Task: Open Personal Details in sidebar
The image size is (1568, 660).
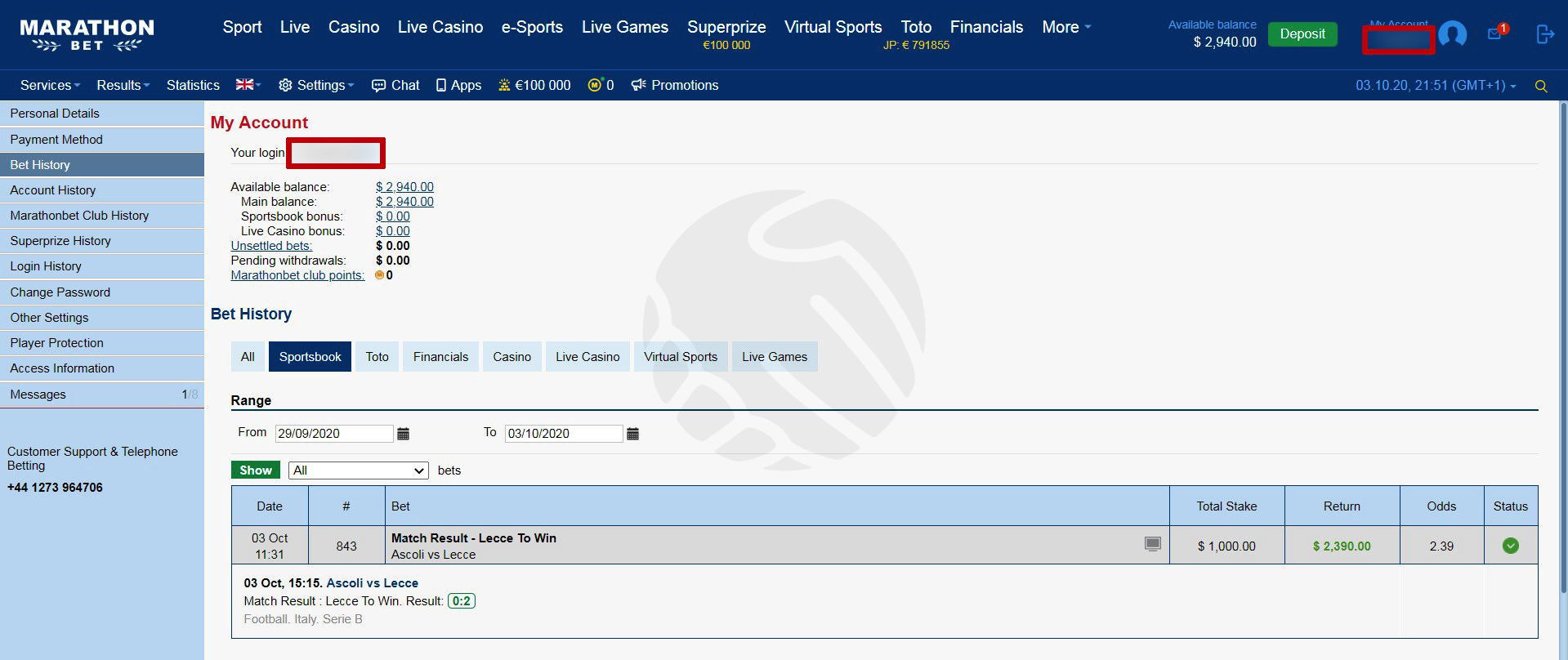Action: coord(102,114)
